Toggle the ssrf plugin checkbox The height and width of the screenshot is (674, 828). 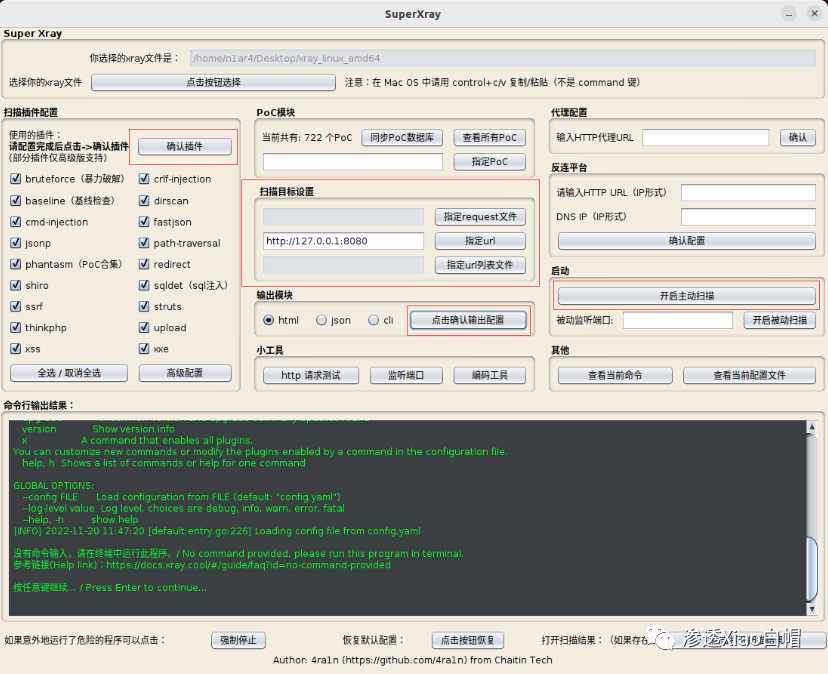(x=15, y=306)
